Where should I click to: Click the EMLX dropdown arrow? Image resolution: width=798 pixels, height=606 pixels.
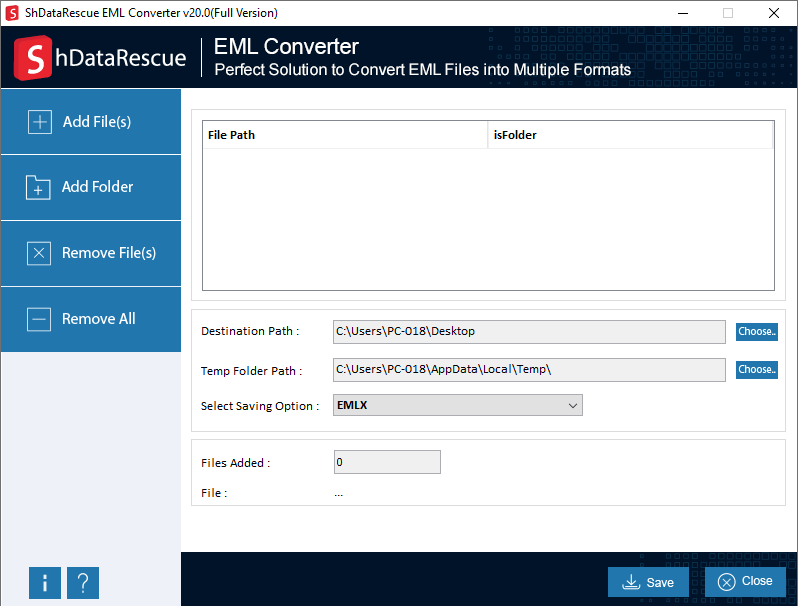(573, 405)
